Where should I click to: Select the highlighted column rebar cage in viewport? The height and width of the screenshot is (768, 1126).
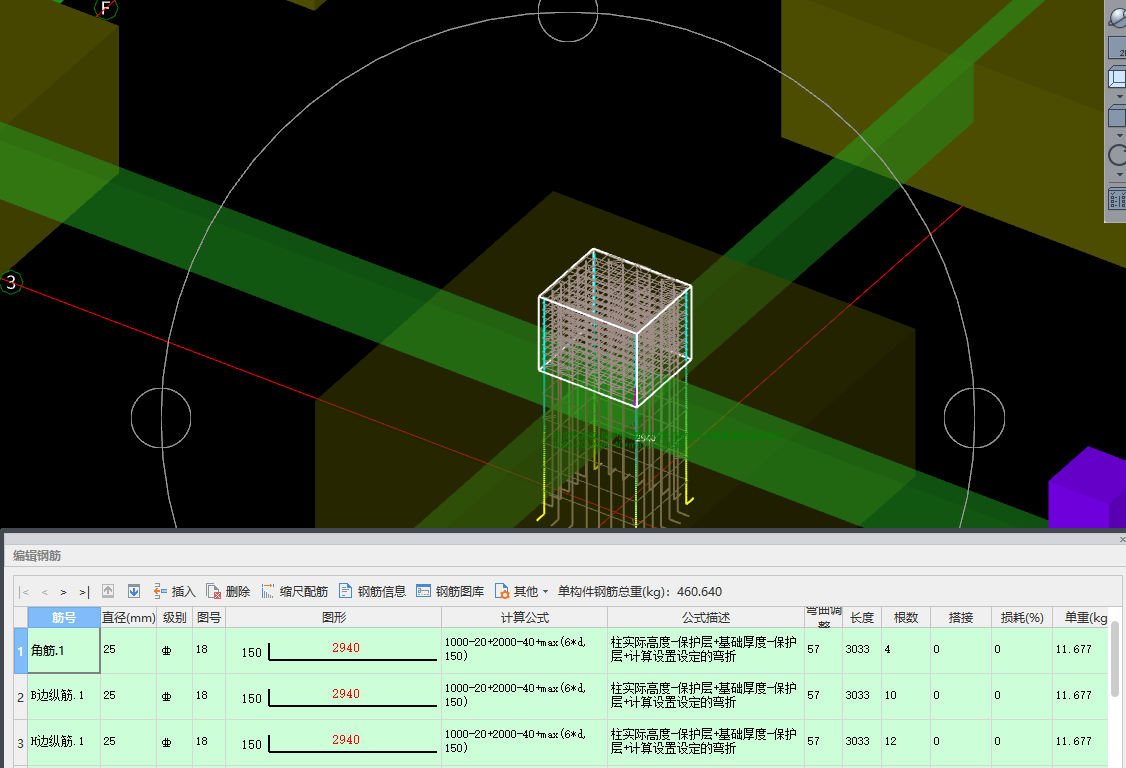(x=615, y=328)
